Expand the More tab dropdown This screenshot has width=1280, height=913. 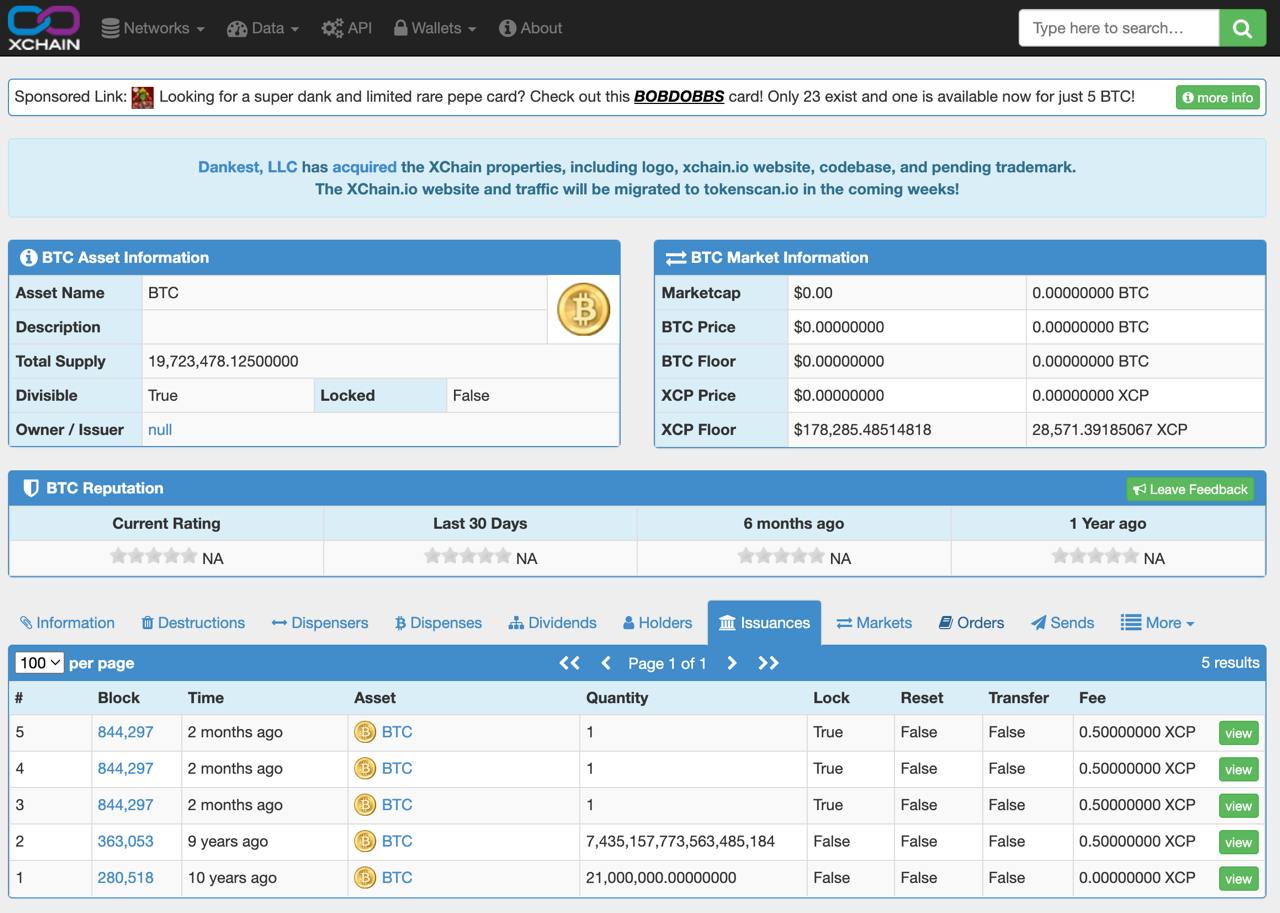[x=1157, y=622]
